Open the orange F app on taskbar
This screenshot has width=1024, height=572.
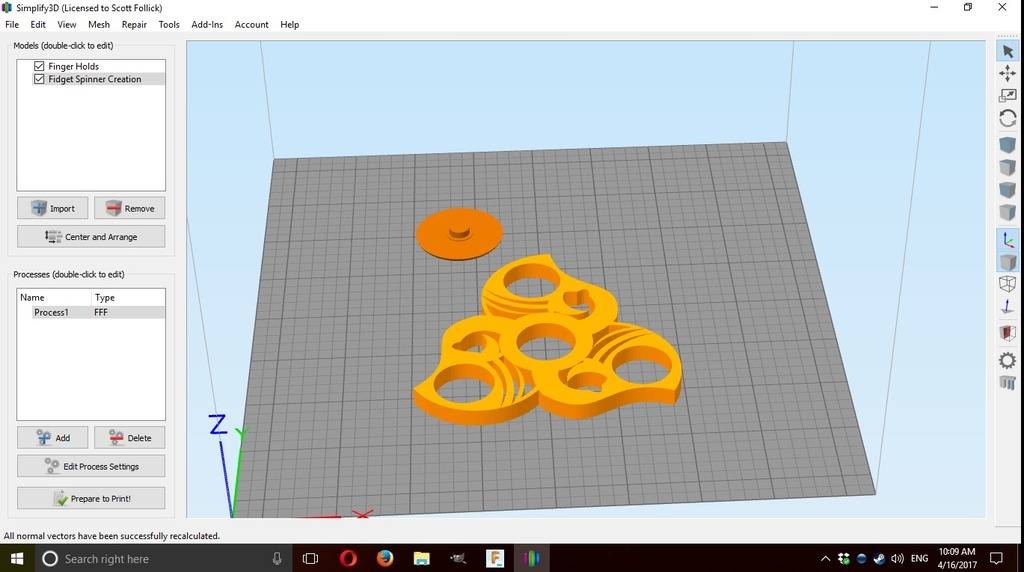[x=495, y=558]
